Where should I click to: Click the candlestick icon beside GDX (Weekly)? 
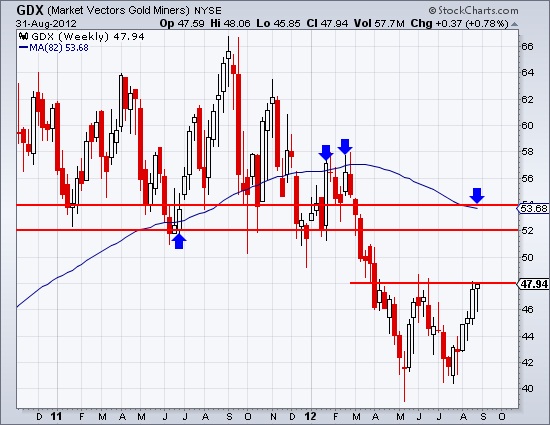[23, 36]
